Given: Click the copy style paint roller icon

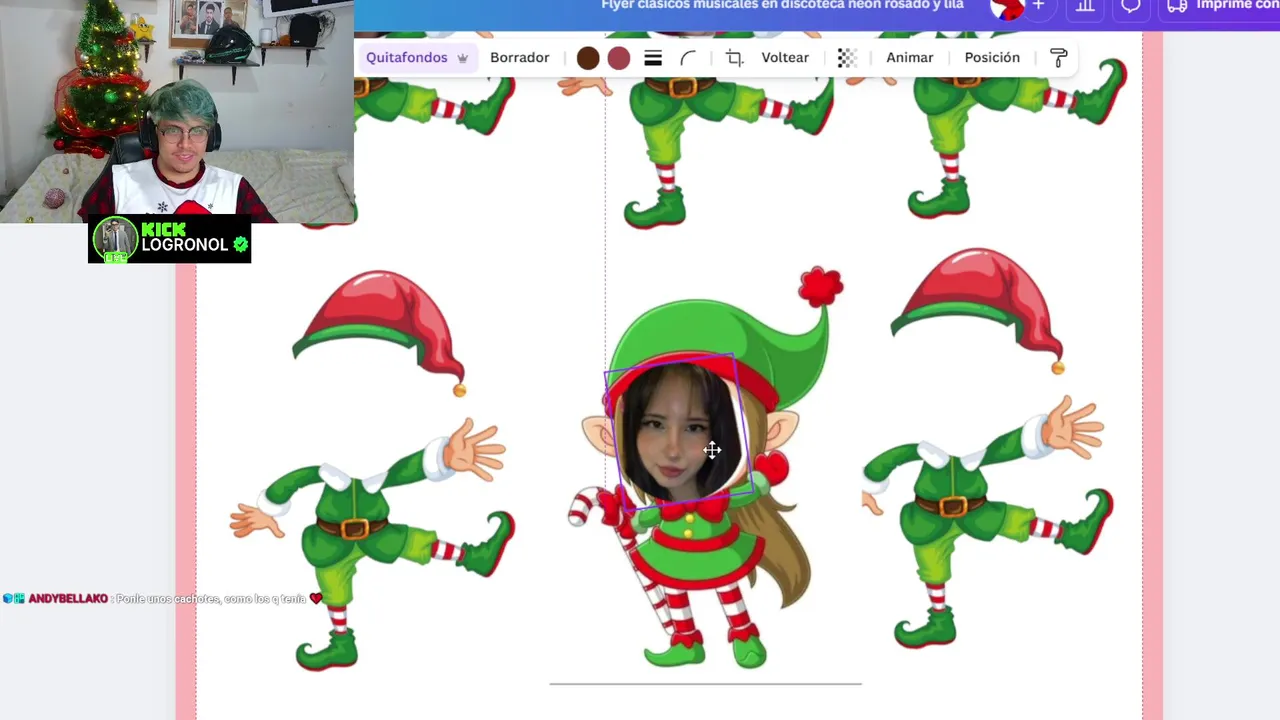Looking at the screenshot, I should pyautogui.click(x=1058, y=58).
